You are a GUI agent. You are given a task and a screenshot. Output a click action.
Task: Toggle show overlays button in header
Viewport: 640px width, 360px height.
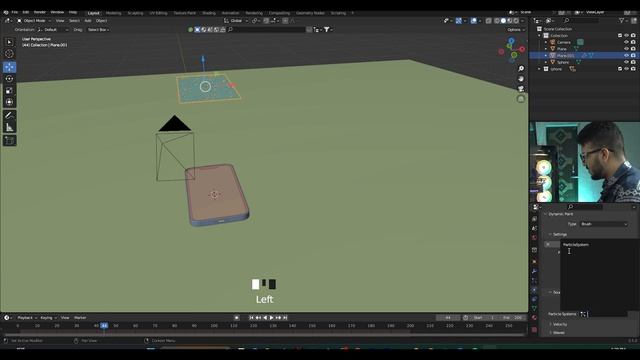(x=473, y=20)
